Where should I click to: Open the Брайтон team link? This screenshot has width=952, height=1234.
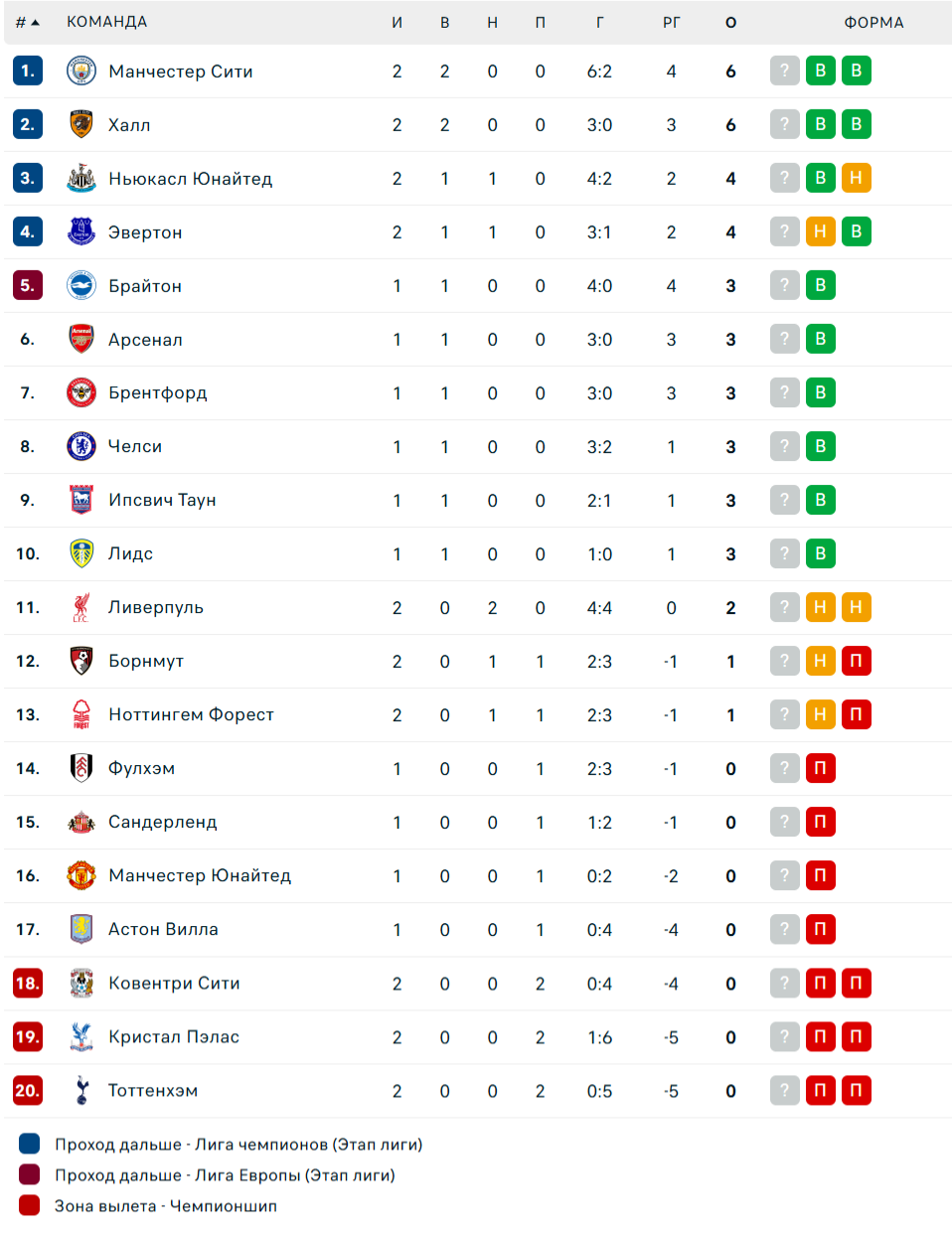pos(145,285)
